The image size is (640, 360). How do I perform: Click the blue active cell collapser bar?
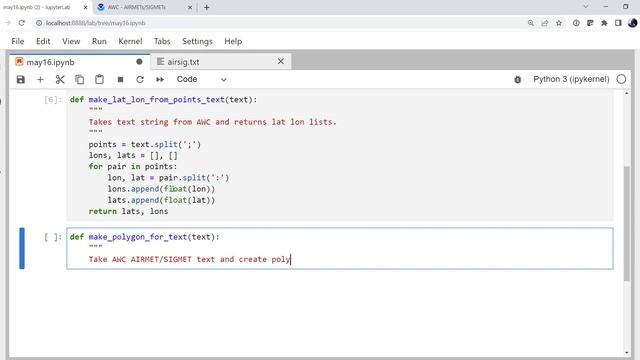pos(22,249)
